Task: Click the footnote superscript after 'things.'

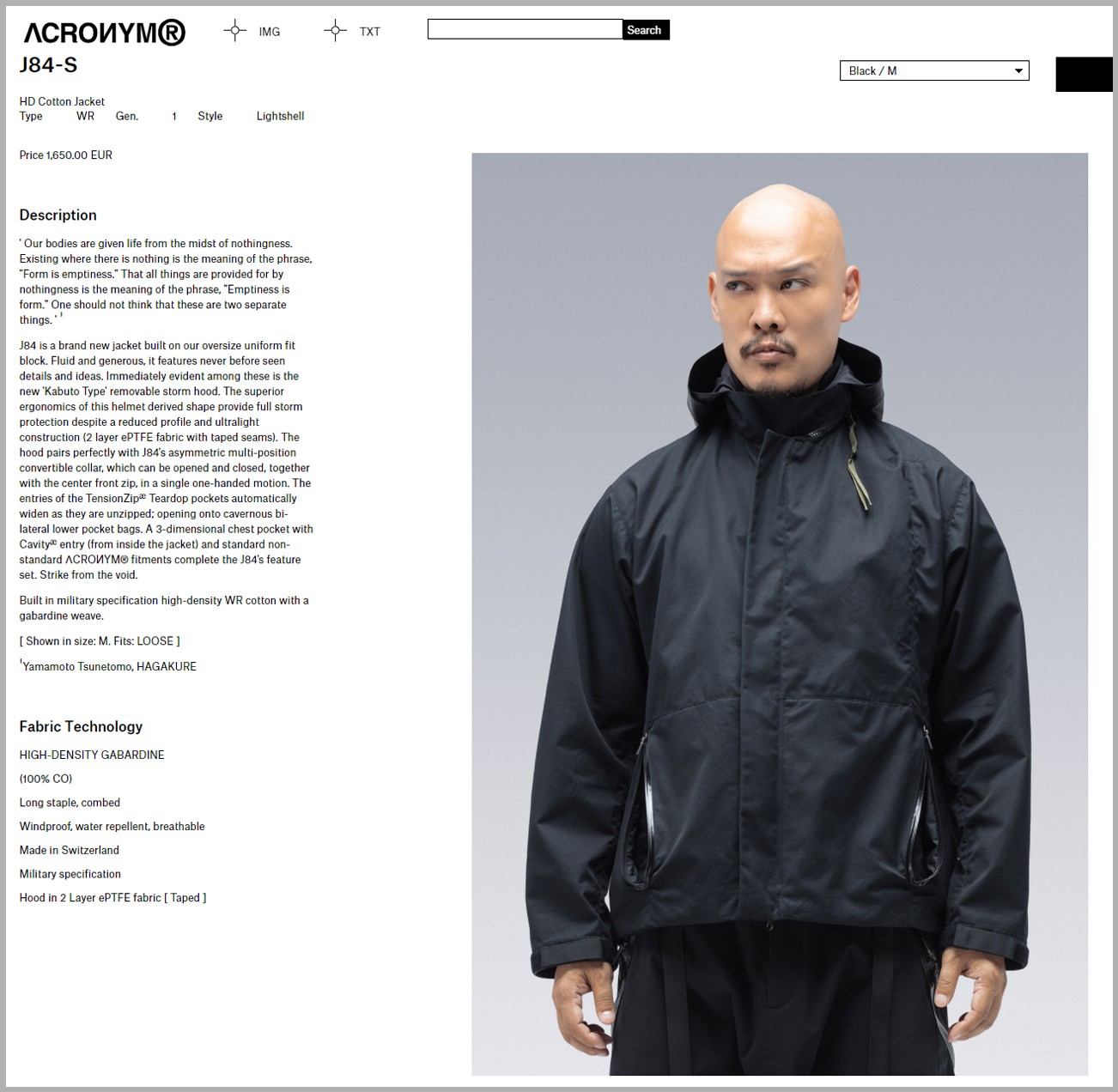Action: [61, 316]
